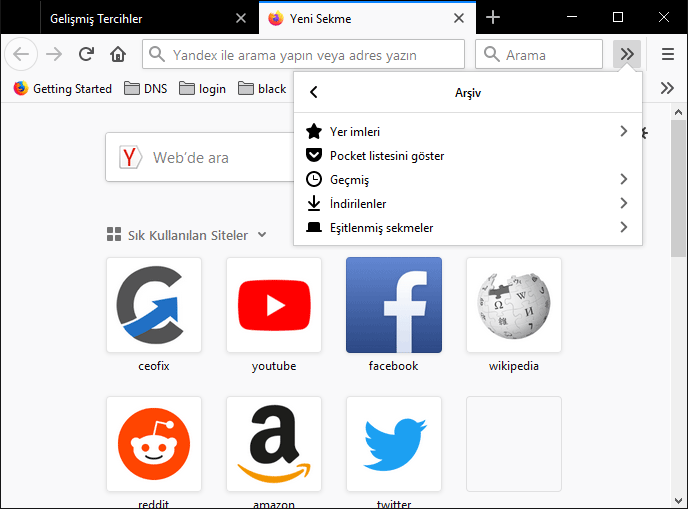Open the facebook top site tile
Screen dimensions: 688x509
coord(394,305)
